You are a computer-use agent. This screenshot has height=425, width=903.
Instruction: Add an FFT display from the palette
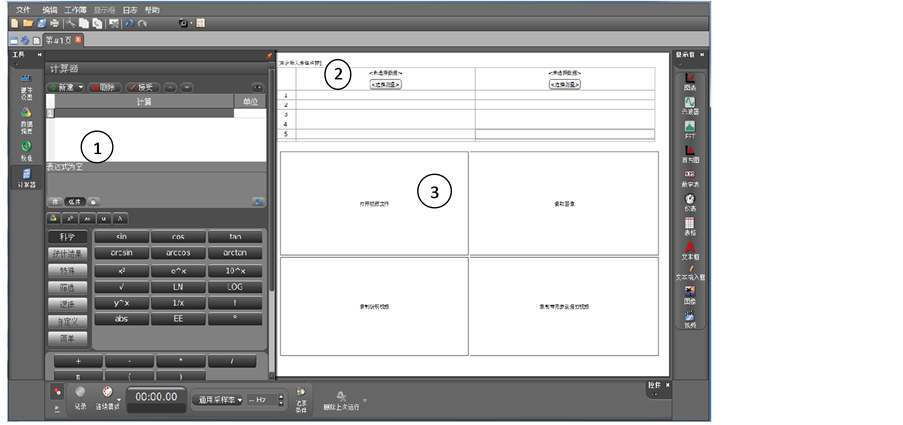[x=690, y=129]
